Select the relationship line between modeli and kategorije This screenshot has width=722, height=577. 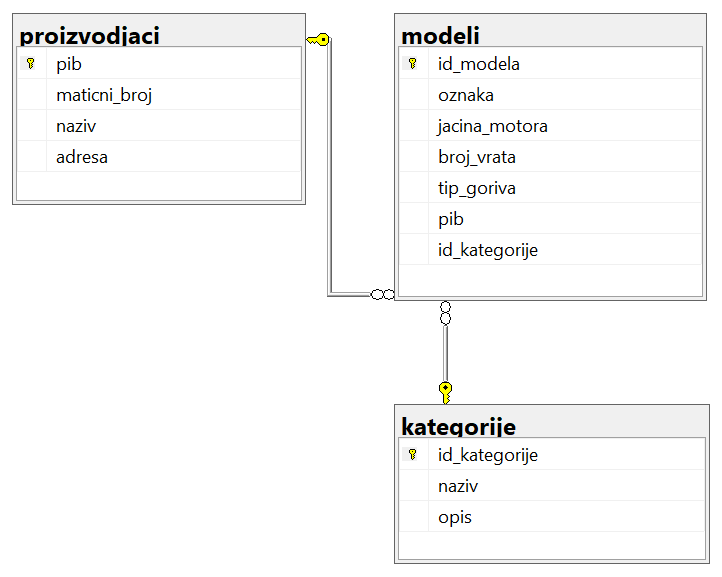[445, 353]
